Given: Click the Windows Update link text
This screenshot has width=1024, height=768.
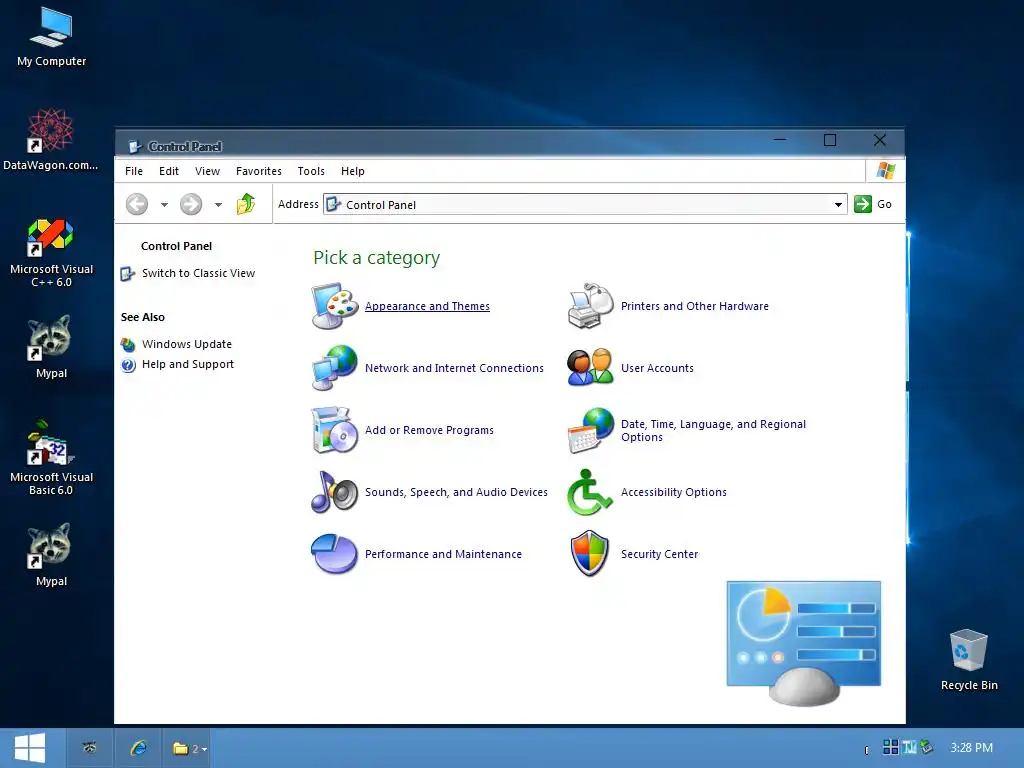Looking at the screenshot, I should tap(186, 344).
